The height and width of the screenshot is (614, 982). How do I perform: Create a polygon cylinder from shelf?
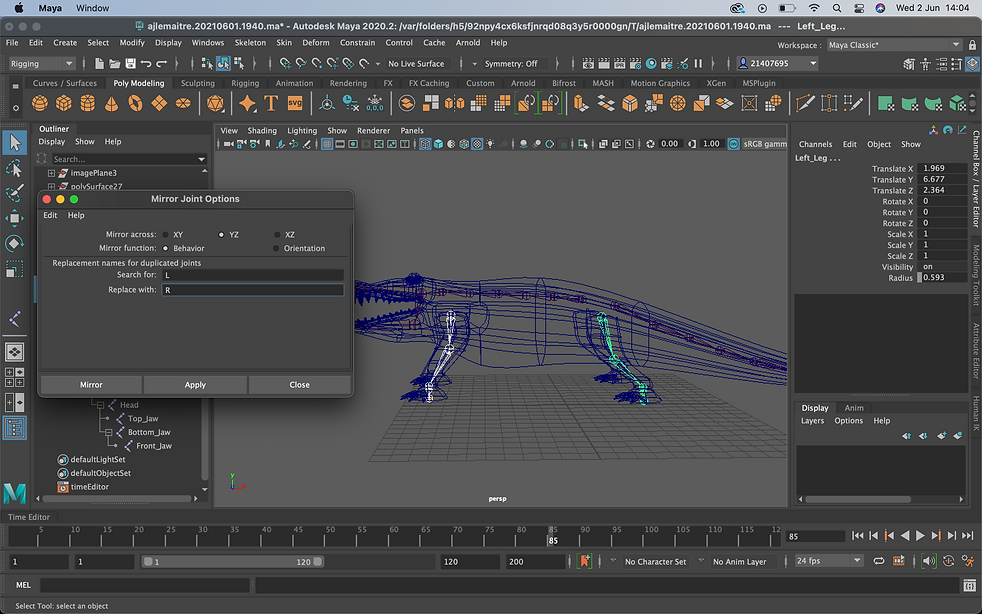[x=87, y=103]
